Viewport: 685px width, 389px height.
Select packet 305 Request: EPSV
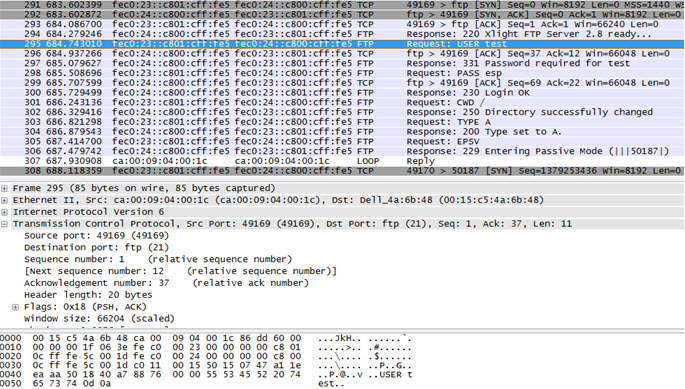coord(342,141)
